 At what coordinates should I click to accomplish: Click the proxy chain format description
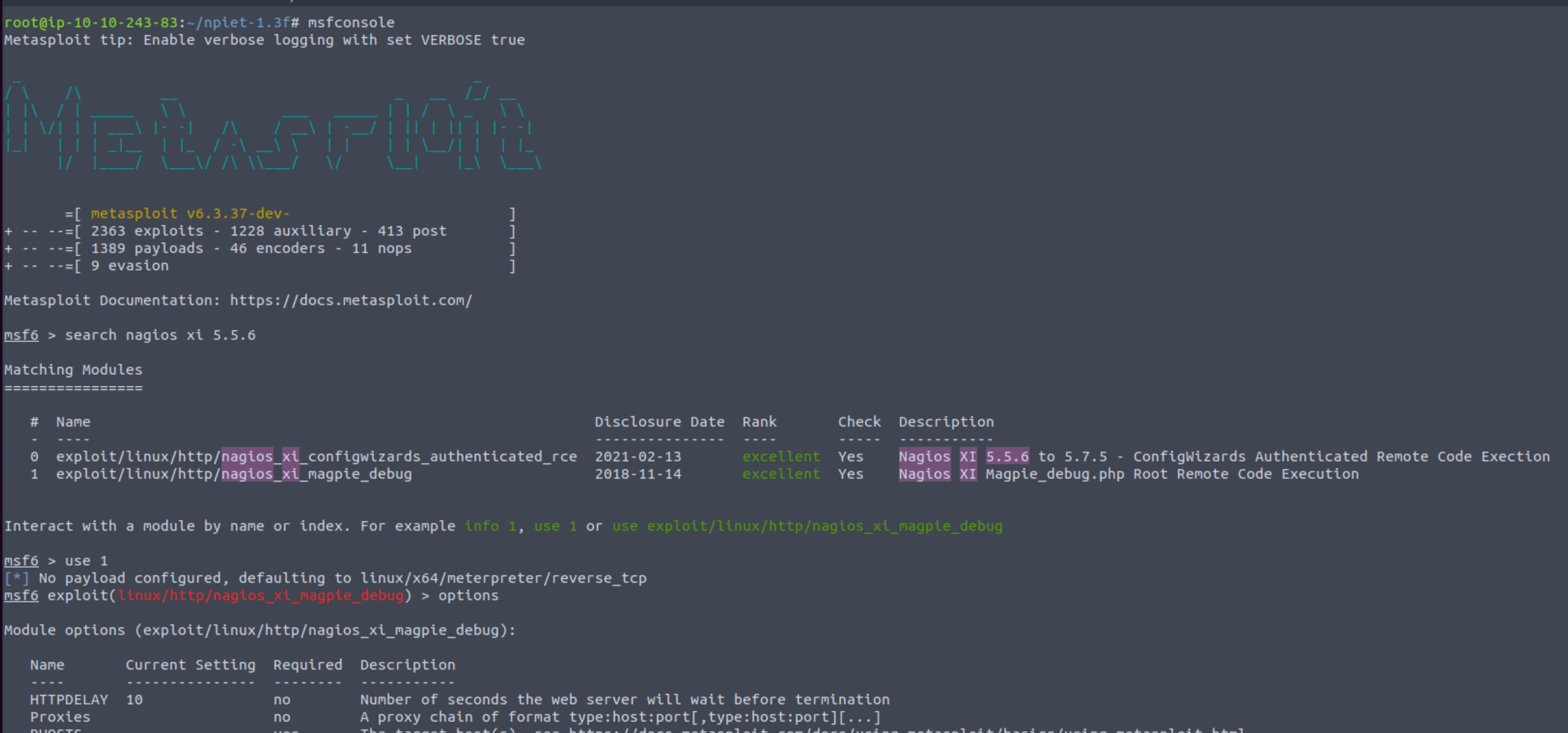pyautogui.click(x=620, y=717)
